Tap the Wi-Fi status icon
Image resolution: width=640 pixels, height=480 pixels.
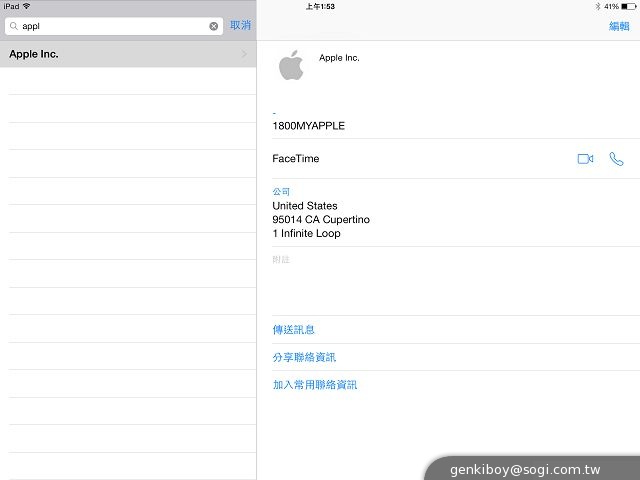pyautogui.click(x=27, y=6)
